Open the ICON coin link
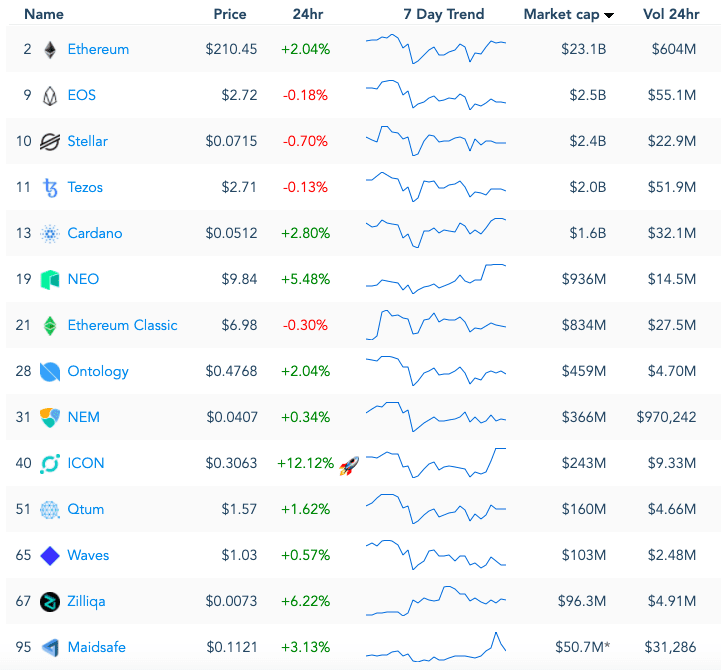The width and height of the screenshot is (721, 670). click(x=86, y=463)
